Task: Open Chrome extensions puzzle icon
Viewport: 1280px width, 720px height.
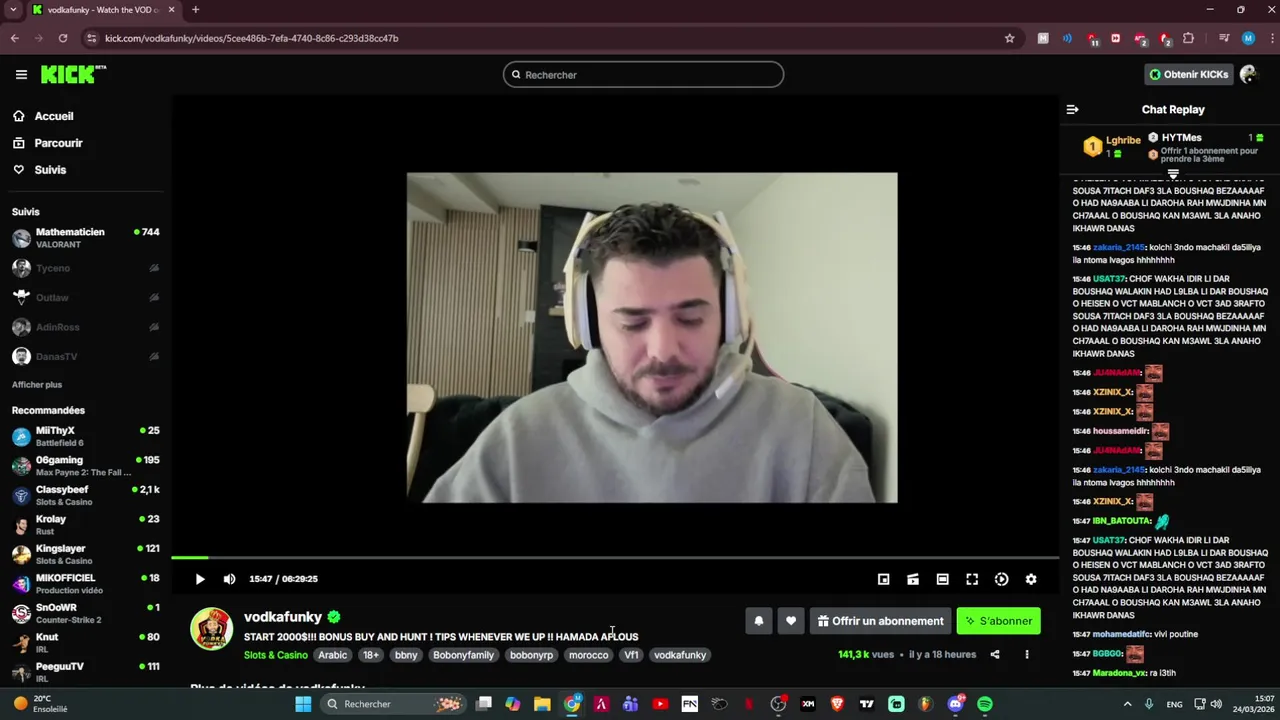Action: pyautogui.click(x=1189, y=38)
